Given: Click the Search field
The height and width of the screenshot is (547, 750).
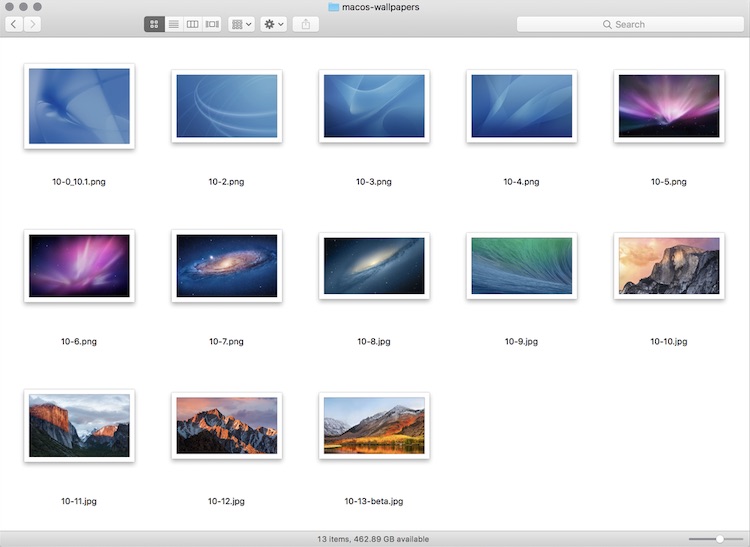Looking at the screenshot, I should [630, 24].
